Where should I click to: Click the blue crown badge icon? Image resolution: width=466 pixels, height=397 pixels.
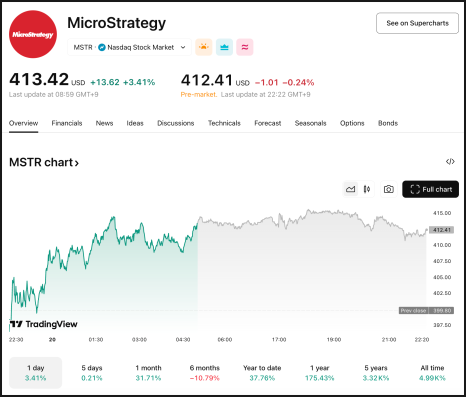click(224, 47)
